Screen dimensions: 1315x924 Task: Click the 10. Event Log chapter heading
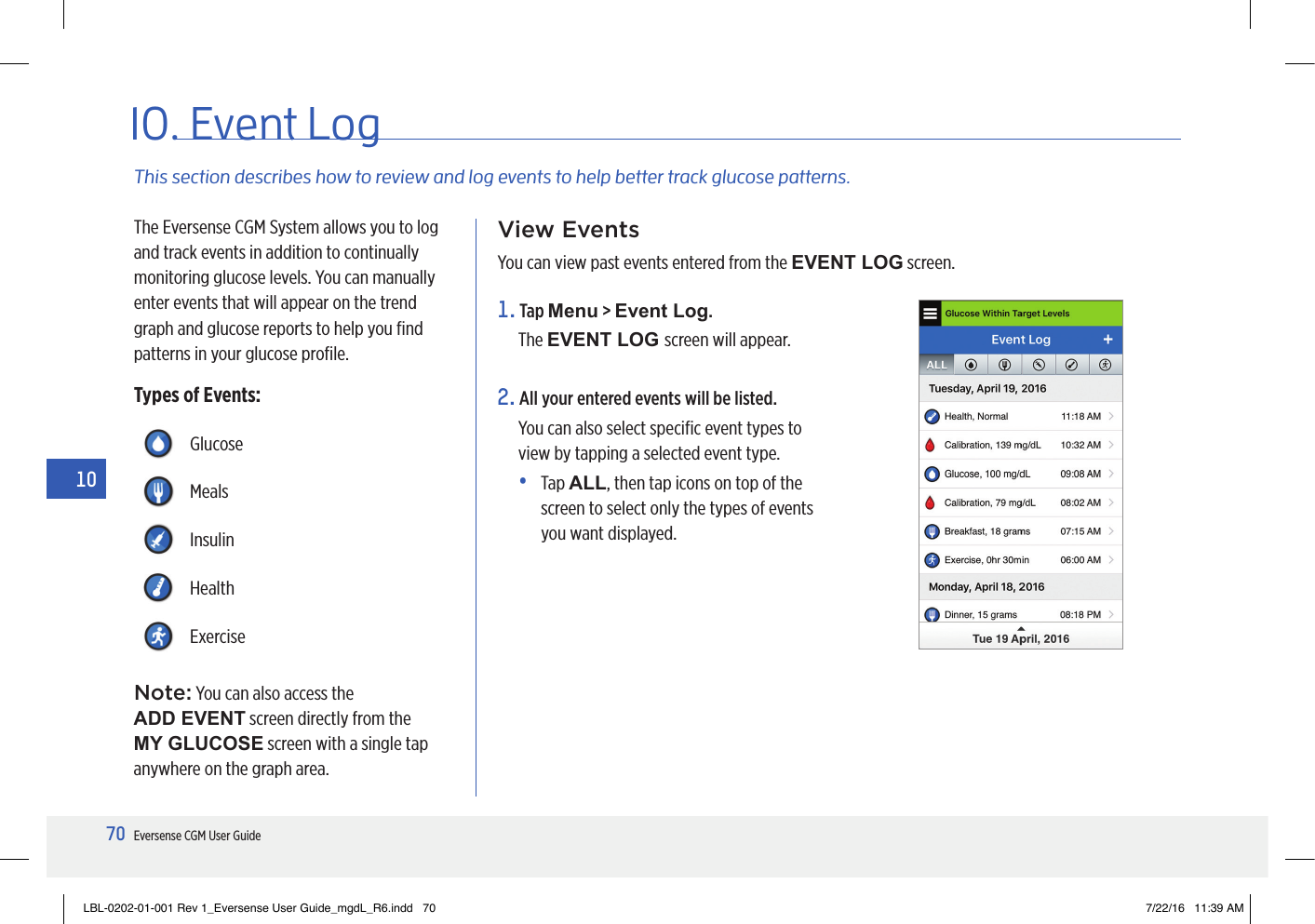[255, 124]
